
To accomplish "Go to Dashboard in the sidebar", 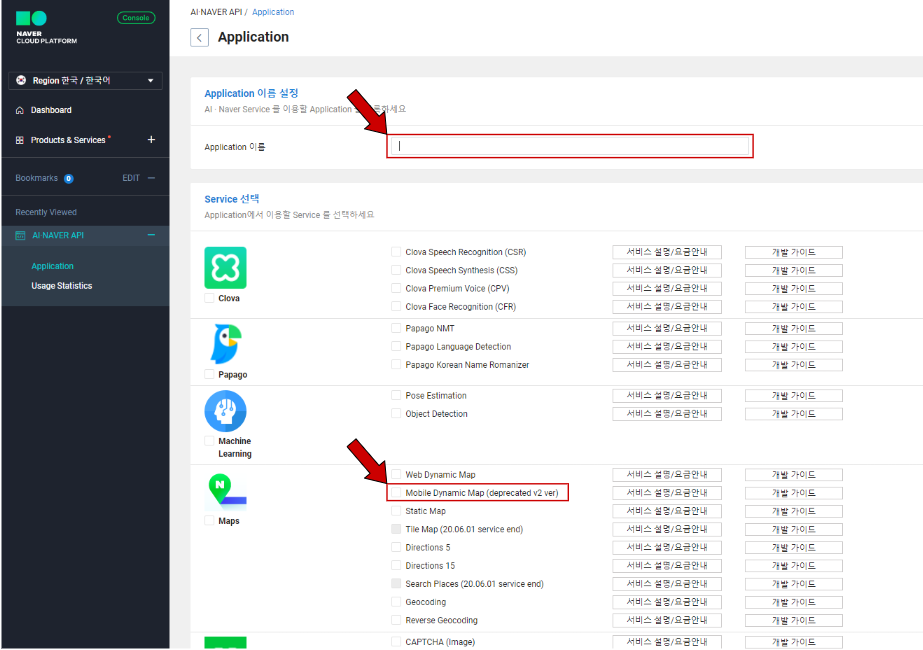I will coord(51,110).
